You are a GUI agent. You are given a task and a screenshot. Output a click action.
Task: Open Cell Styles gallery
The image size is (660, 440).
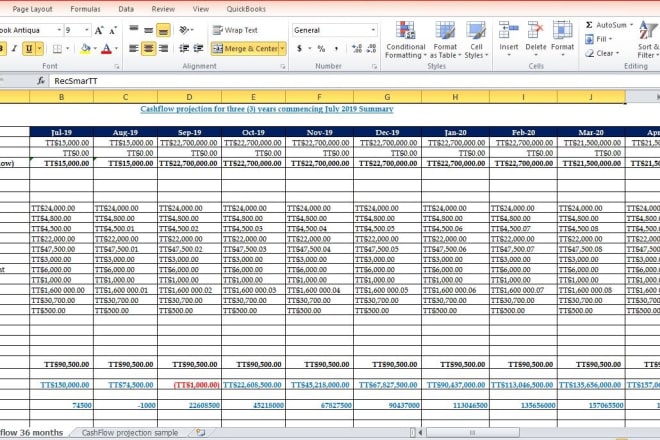click(476, 40)
